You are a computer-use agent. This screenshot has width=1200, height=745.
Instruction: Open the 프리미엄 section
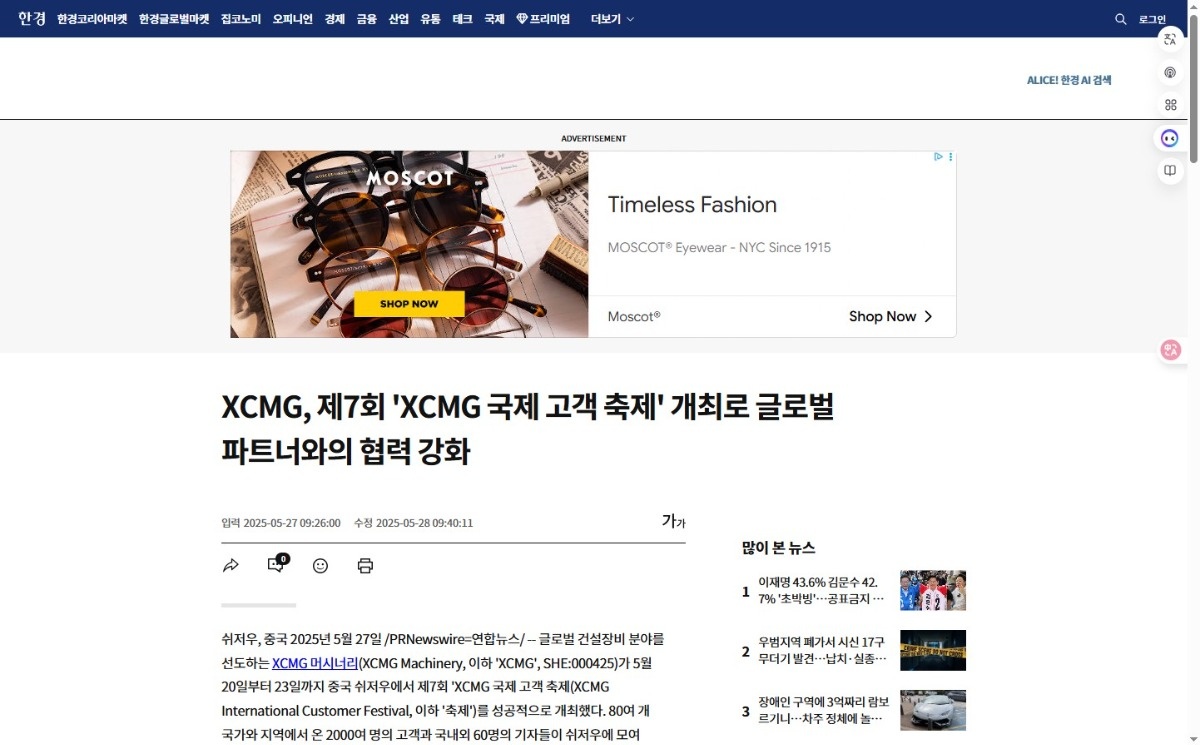click(x=543, y=19)
